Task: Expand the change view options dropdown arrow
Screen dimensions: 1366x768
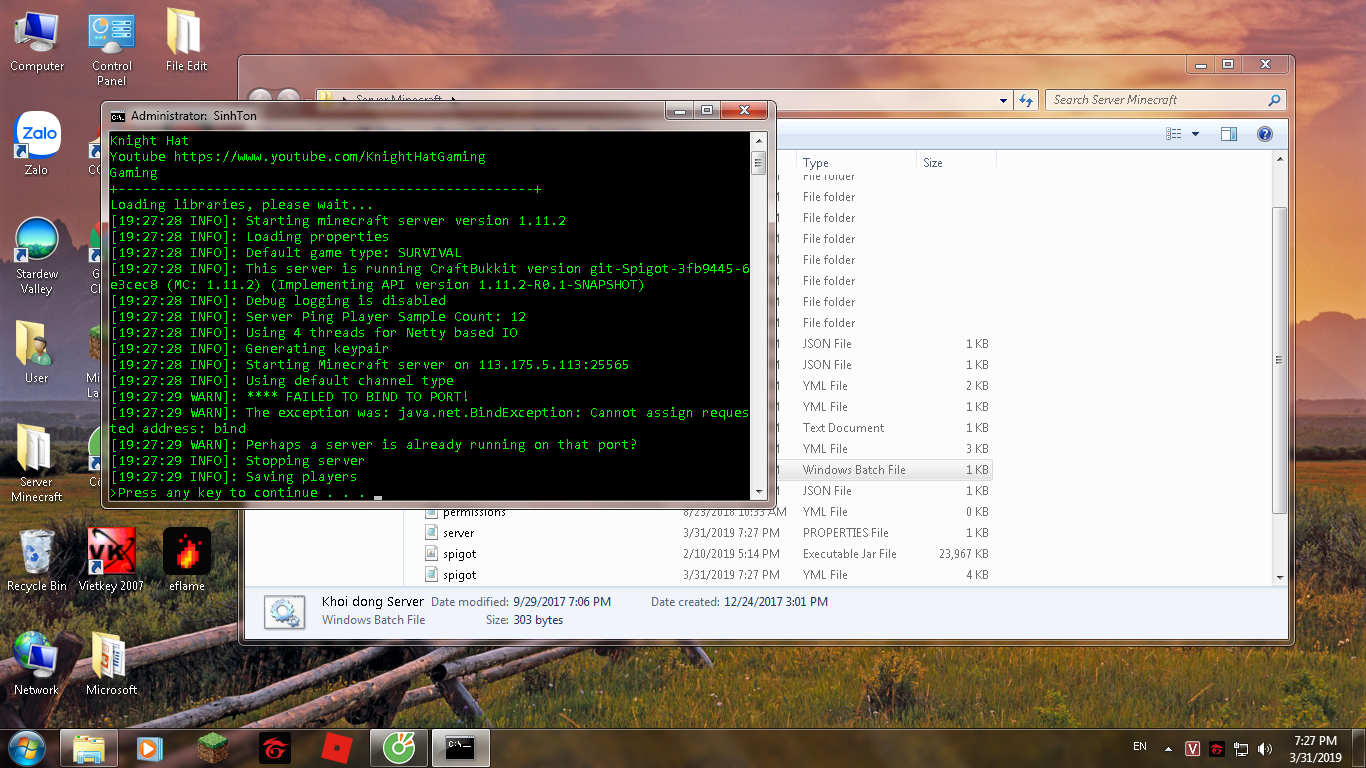Action: click(x=1195, y=134)
